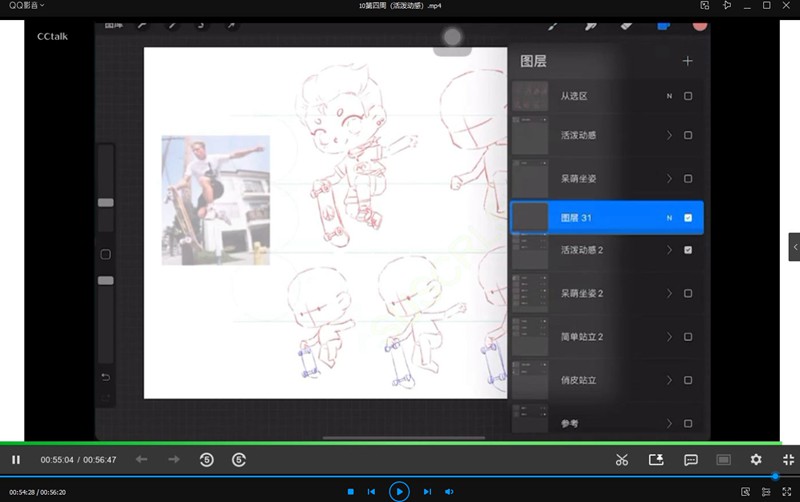Enable visibility checkbox for 呆萌坐姿 layer
Image resolution: width=800 pixels, height=502 pixels.
[688, 179]
